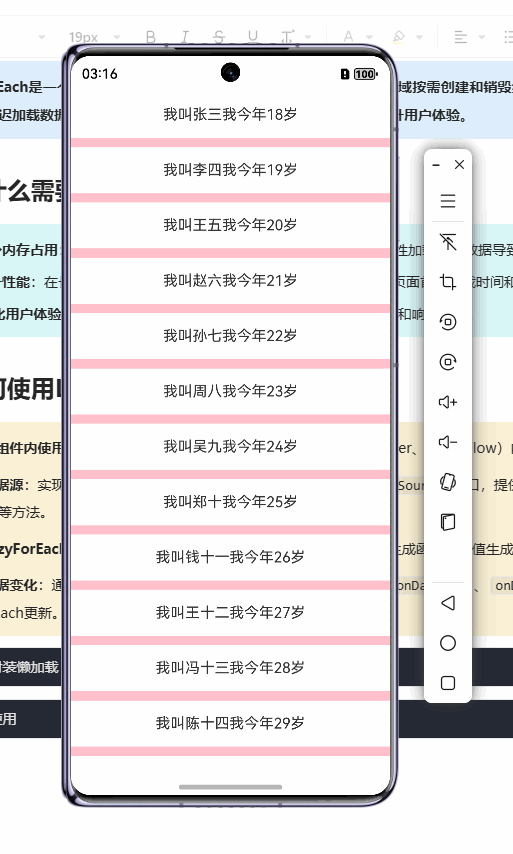
Task: Tap the row 我叫张三我今年18岁
Action: click(x=230, y=114)
